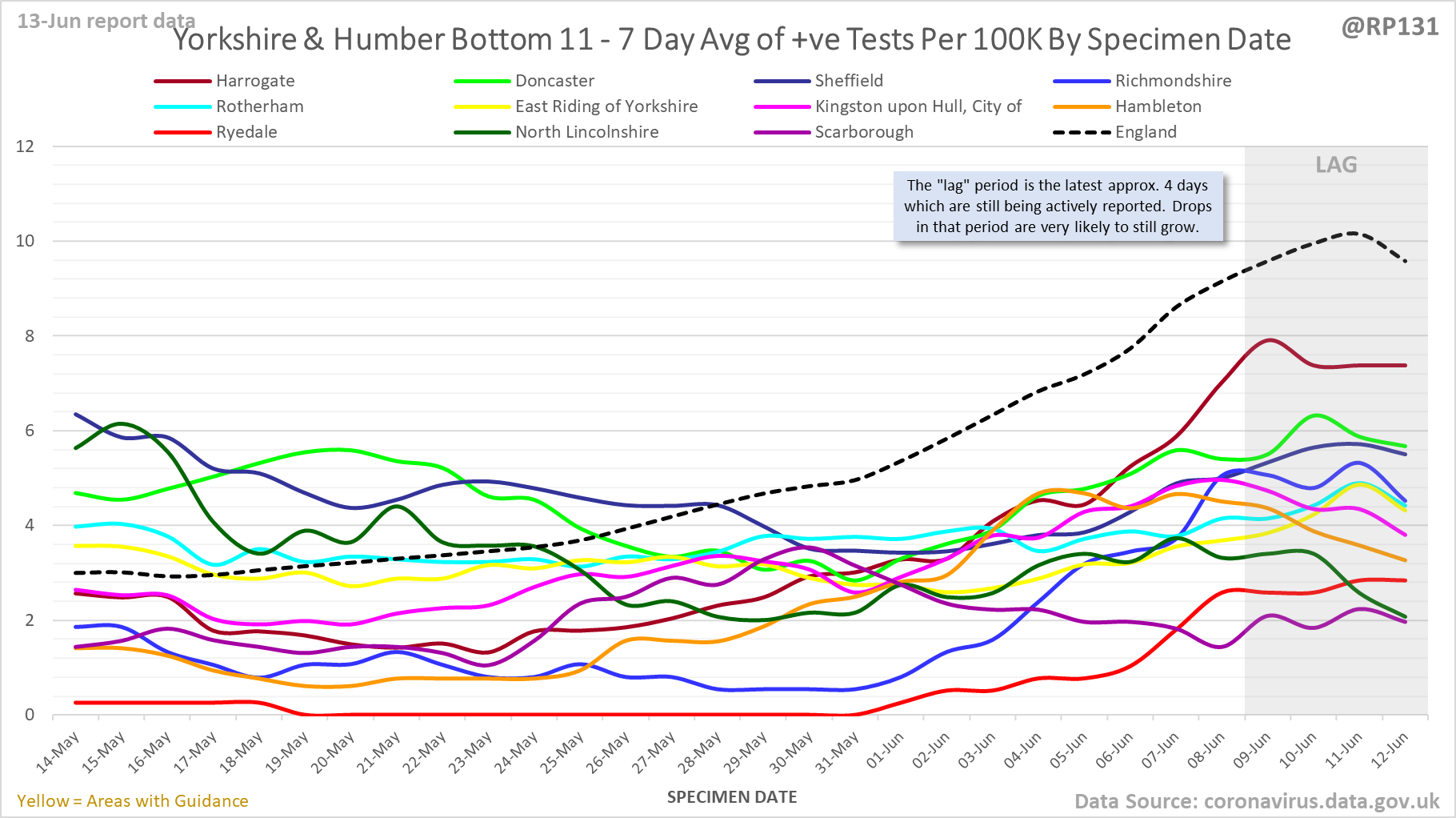This screenshot has height=818, width=1456.
Task: Click the Rotherham legend label
Action: click(x=259, y=106)
